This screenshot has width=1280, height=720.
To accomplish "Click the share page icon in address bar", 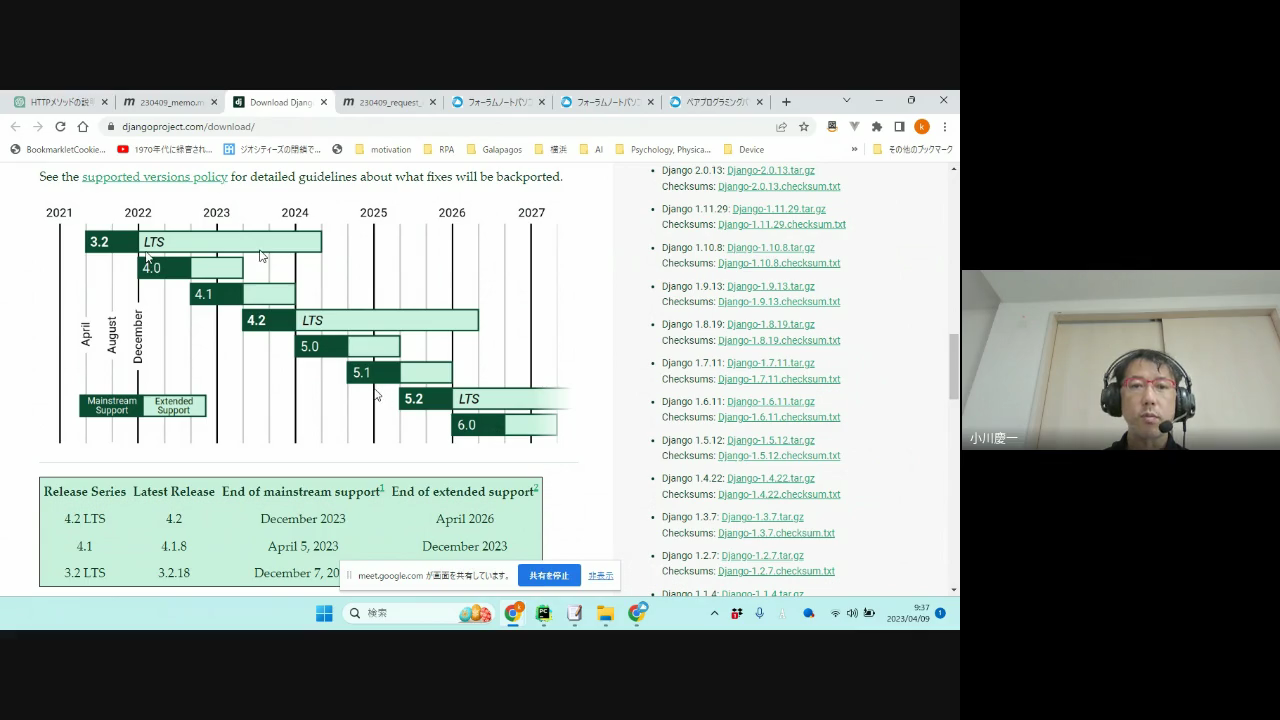I will 781,127.
